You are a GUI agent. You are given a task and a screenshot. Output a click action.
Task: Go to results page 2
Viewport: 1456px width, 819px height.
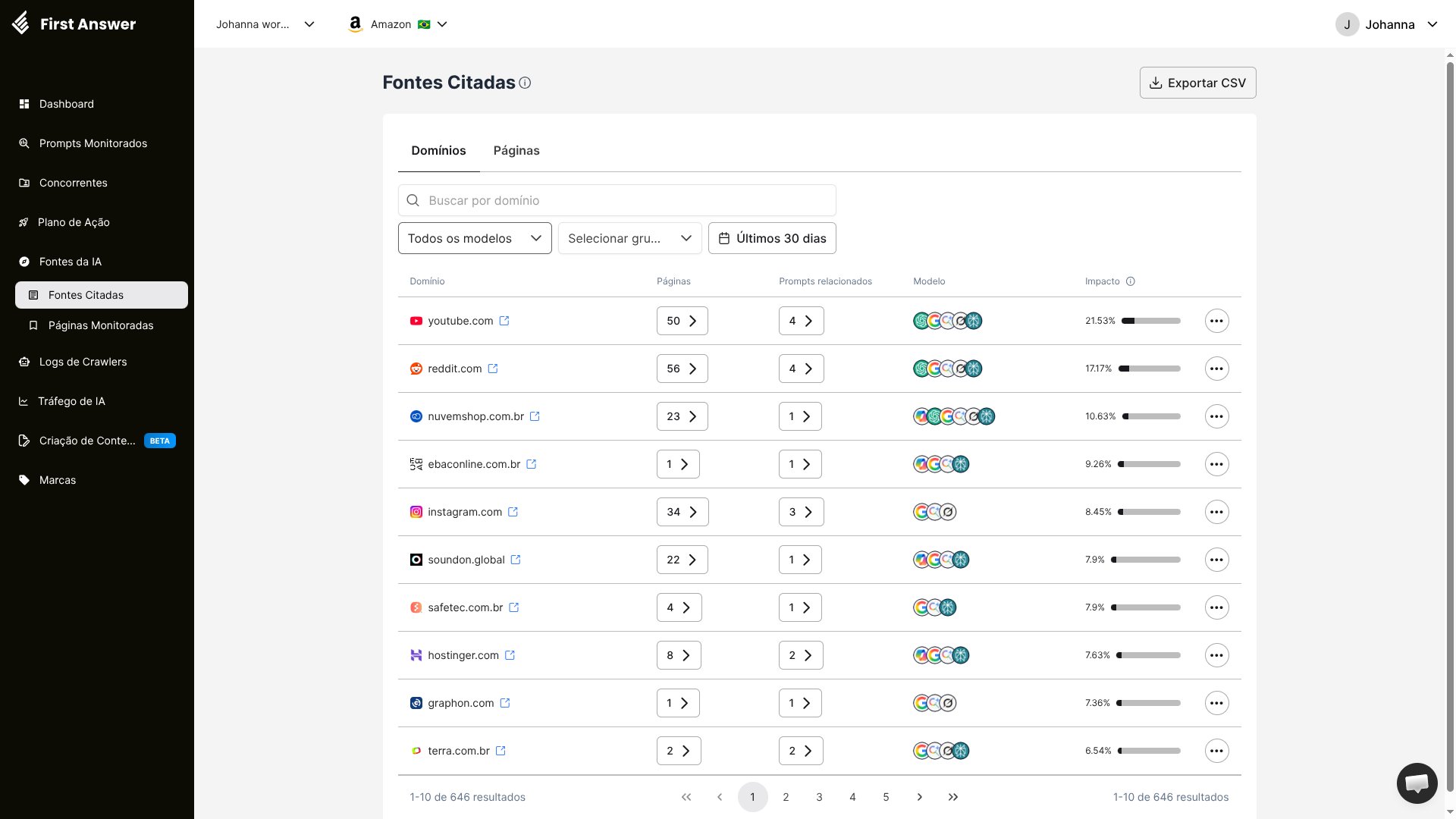(786, 797)
